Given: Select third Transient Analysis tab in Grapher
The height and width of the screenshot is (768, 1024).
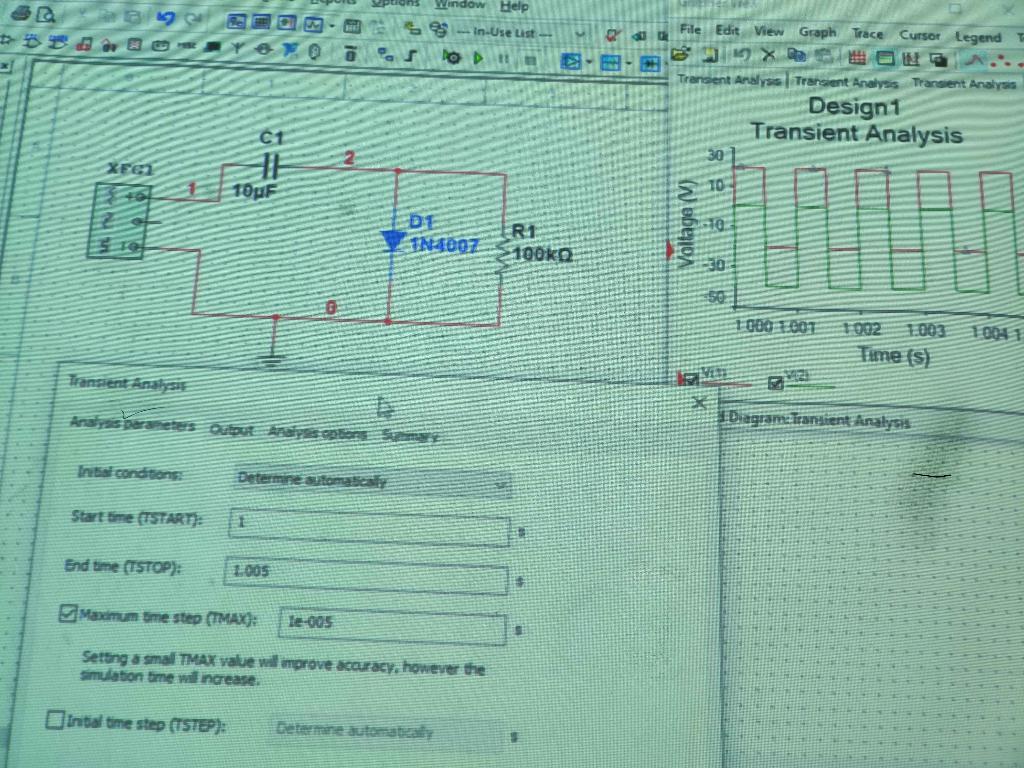Looking at the screenshot, I should 964,84.
